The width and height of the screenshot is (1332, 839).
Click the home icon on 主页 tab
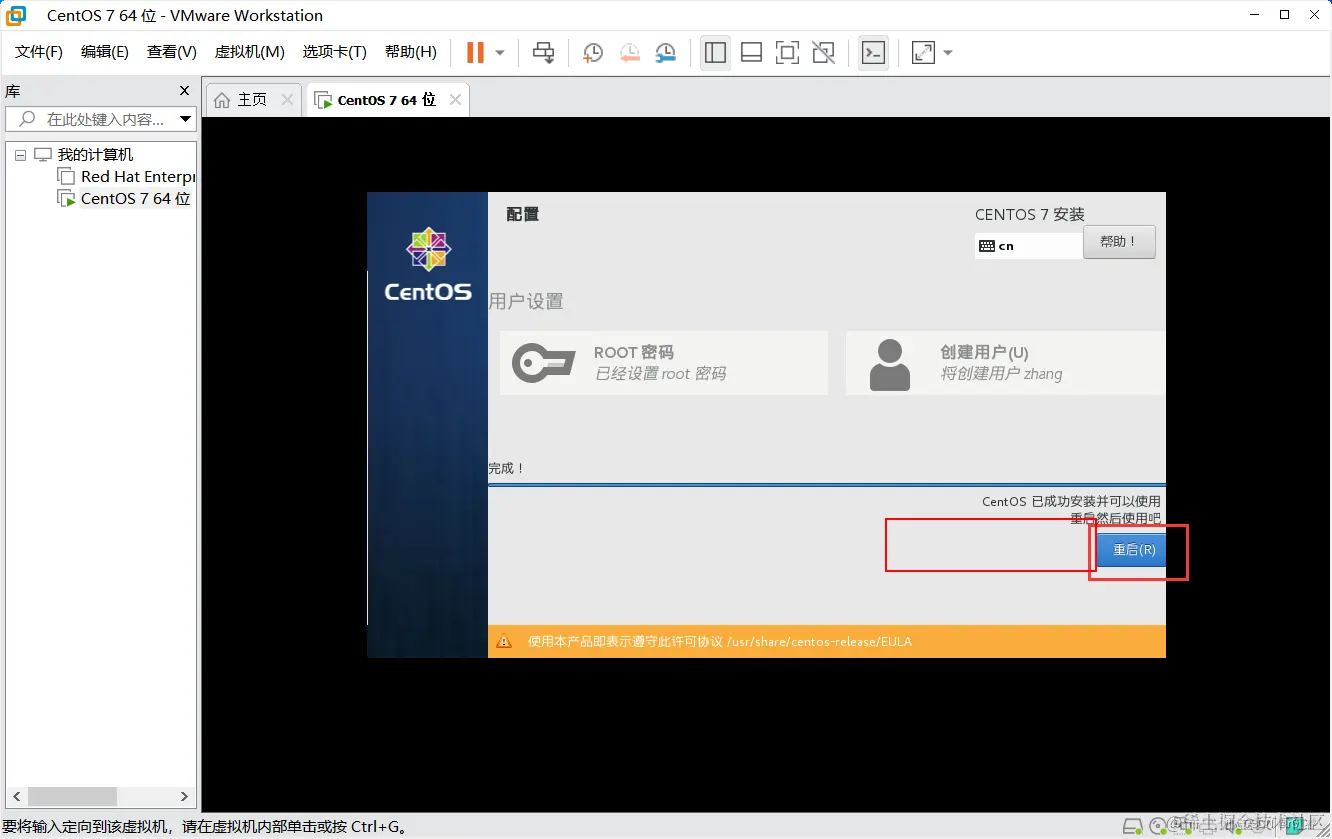pyautogui.click(x=222, y=100)
